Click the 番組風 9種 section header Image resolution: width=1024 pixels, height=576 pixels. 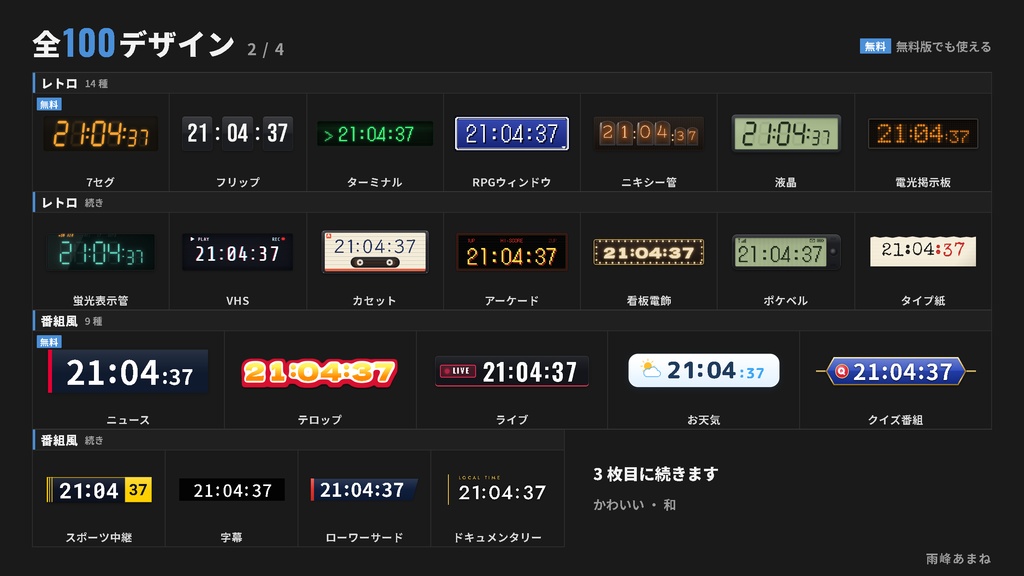pyautogui.click(x=512, y=321)
